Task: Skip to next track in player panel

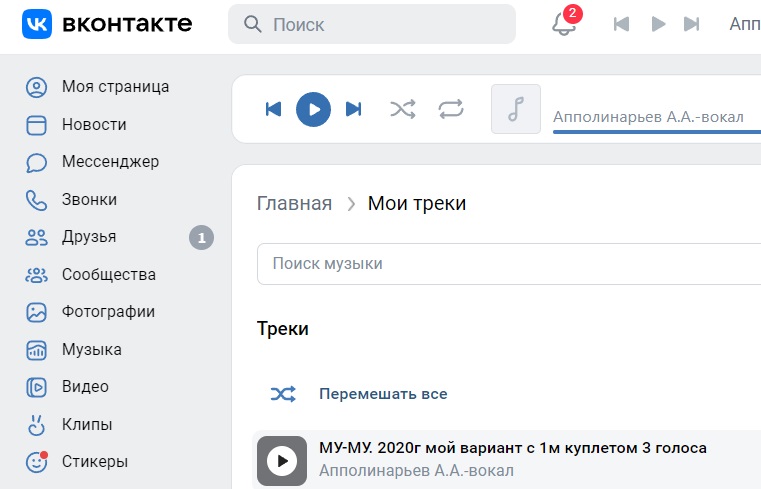Action: coord(353,109)
